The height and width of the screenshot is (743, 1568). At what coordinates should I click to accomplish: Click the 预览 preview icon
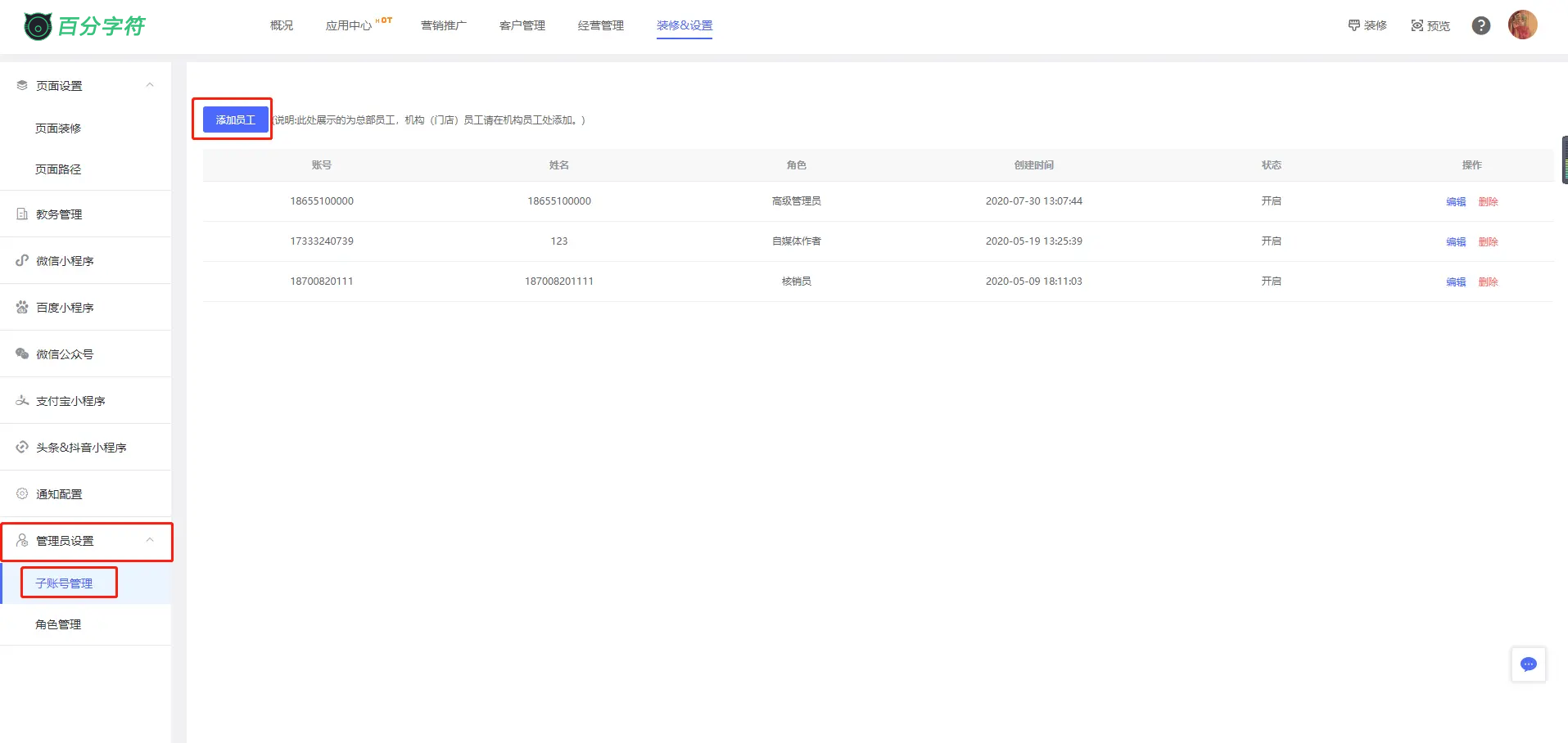click(x=1417, y=25)
